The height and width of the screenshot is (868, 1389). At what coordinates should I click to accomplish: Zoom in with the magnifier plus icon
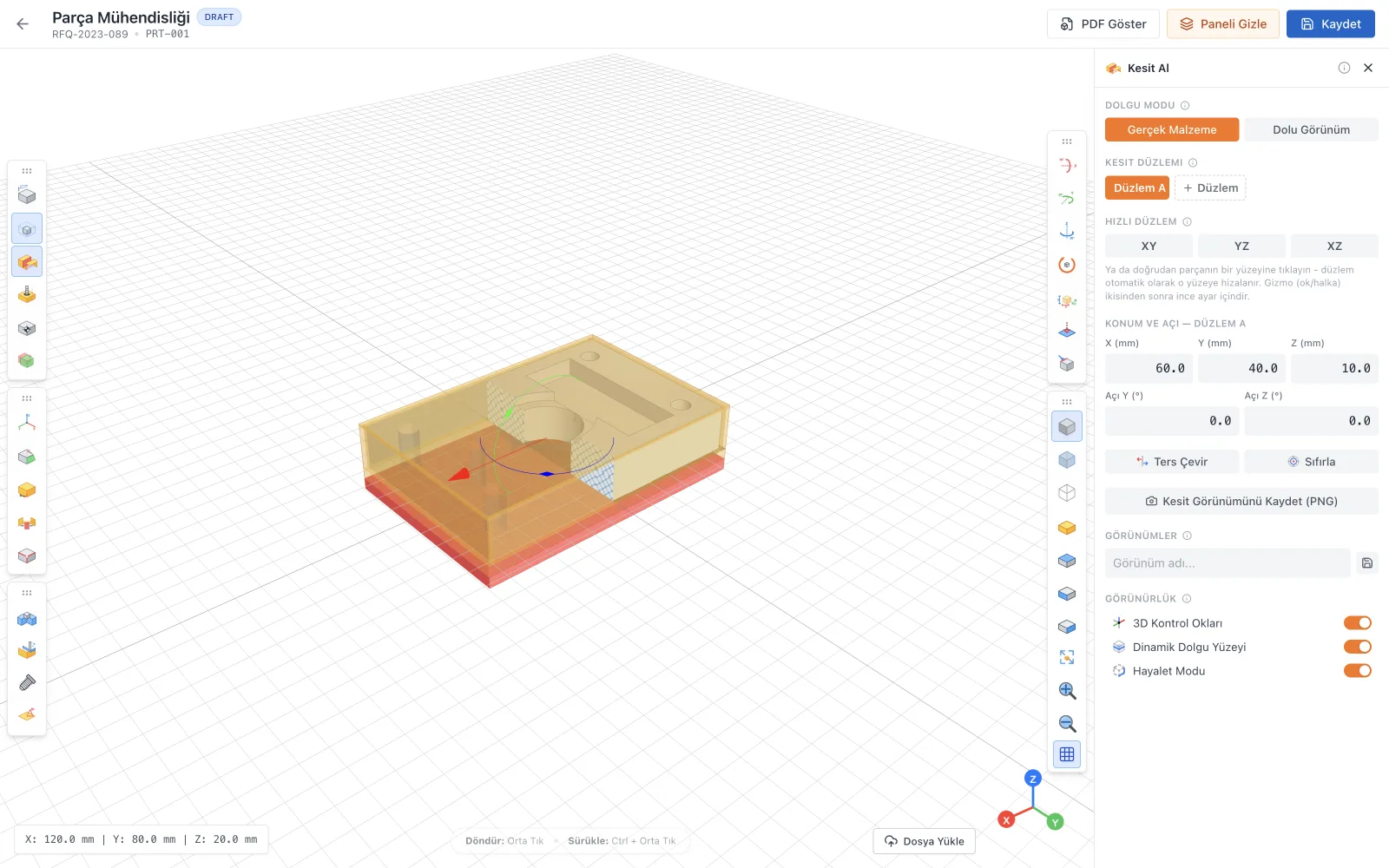click(1067, 690)
